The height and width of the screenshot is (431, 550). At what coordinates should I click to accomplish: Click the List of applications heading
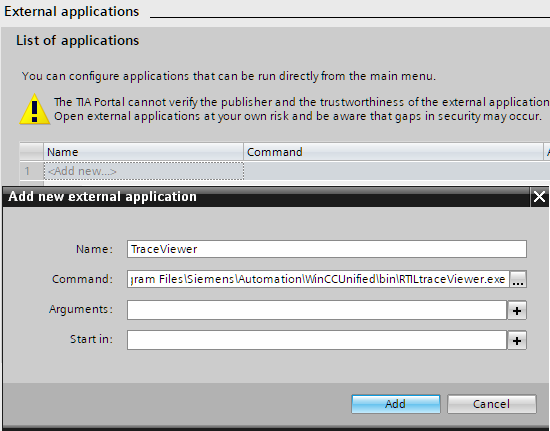coord(78,40)
